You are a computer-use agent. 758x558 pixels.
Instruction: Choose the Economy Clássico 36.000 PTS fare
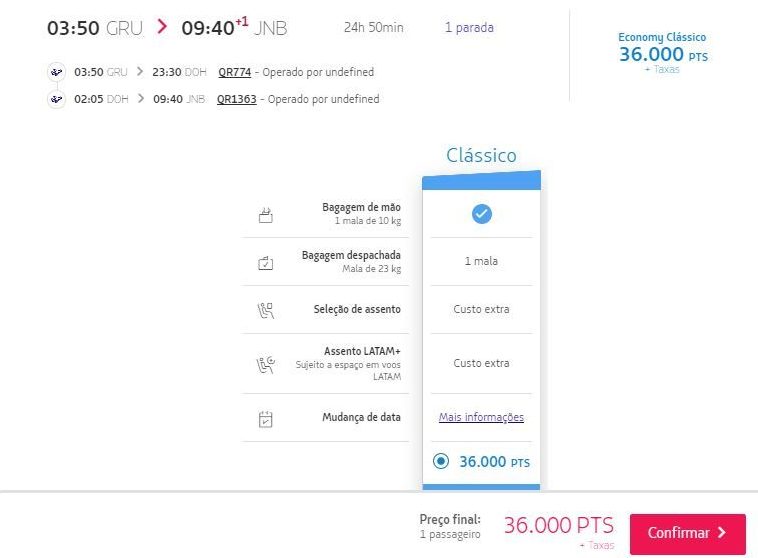click(x=663, y=53)
